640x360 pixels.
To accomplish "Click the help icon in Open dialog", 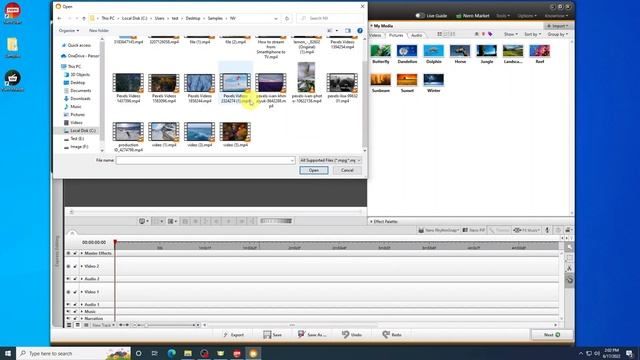I will (x=360, y=31).
